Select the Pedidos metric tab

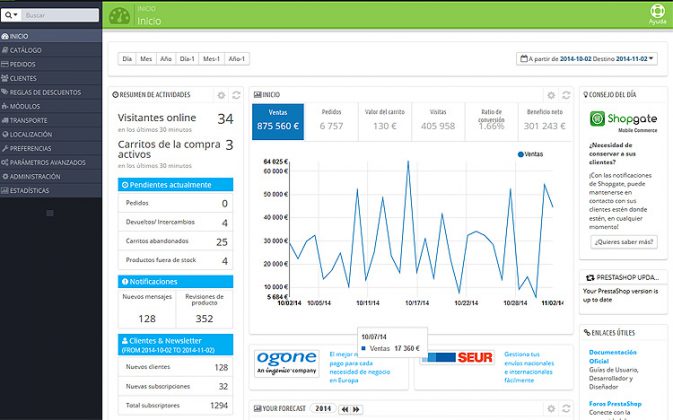pyautogui.click(x=331, y=120)
